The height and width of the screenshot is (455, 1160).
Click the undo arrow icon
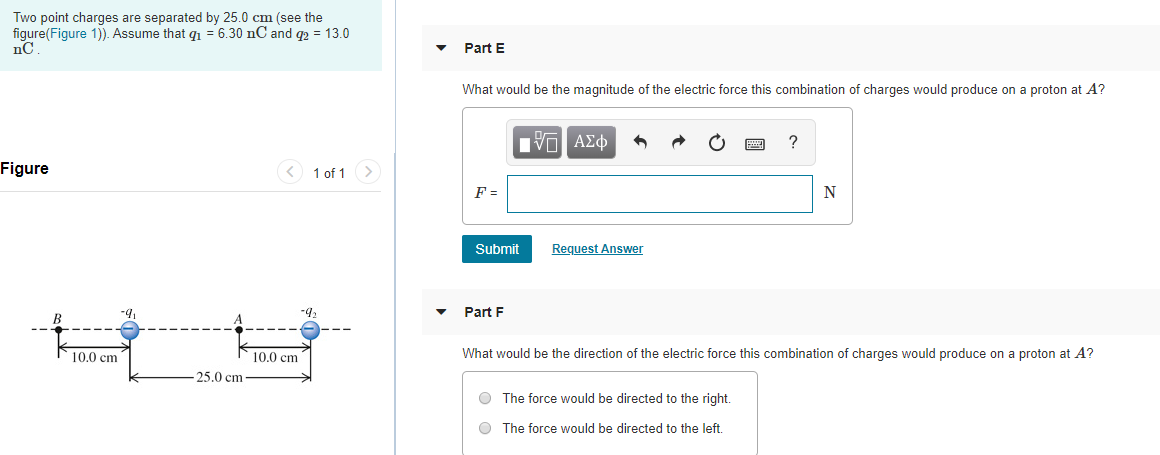[641, 142]
